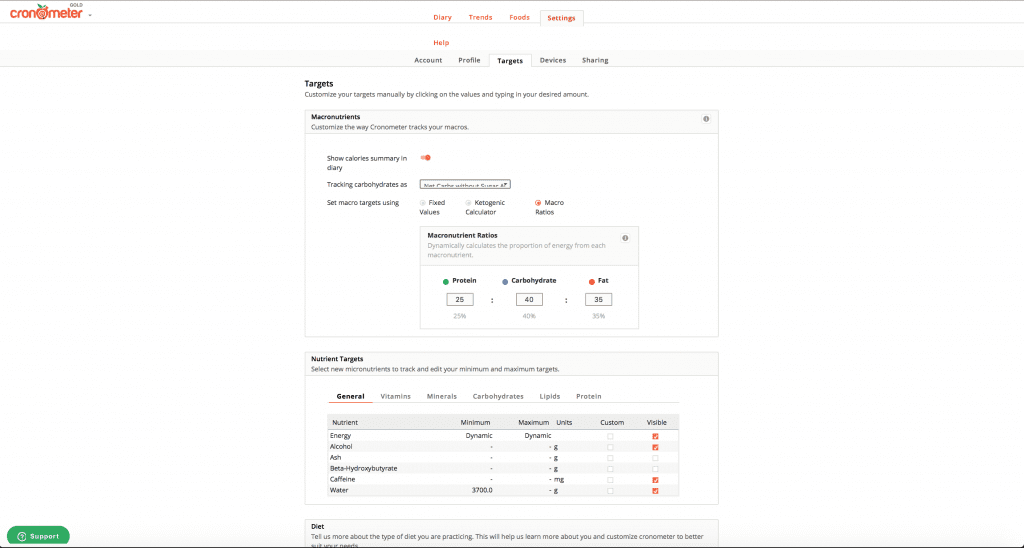This screenshot has width=1024, height=548.
Task: Toggle Visible checkbox for Ash
Action: click(655, 458)
